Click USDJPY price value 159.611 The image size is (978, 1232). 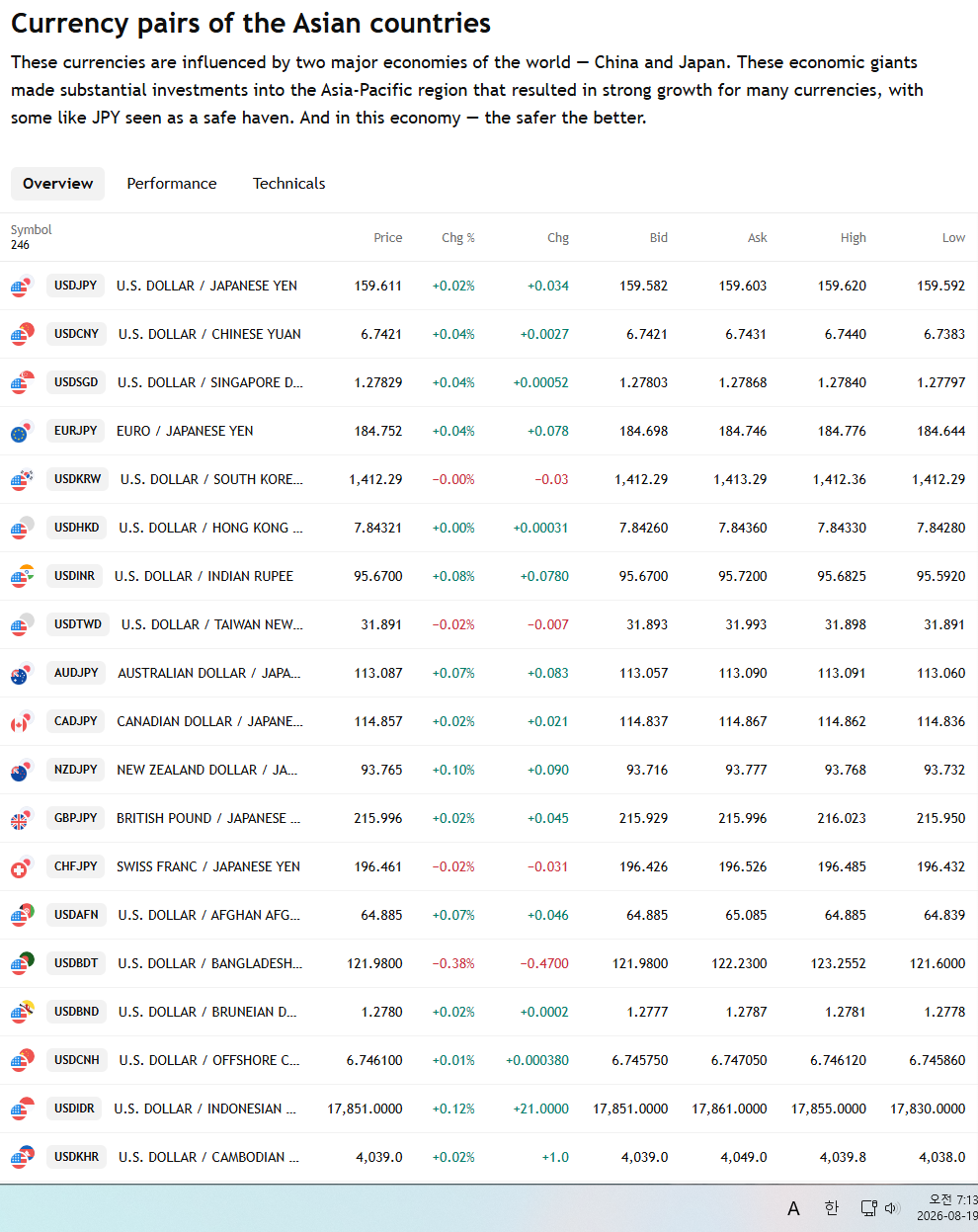378,287
